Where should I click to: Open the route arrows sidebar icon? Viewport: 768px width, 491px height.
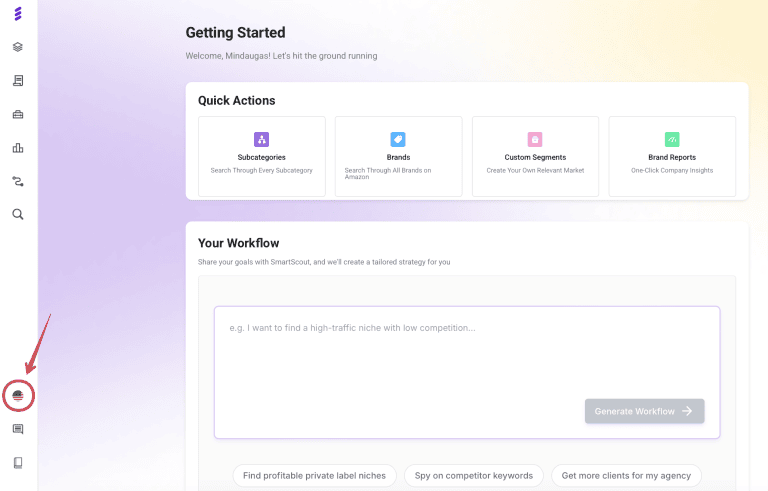tap(18, 181)
